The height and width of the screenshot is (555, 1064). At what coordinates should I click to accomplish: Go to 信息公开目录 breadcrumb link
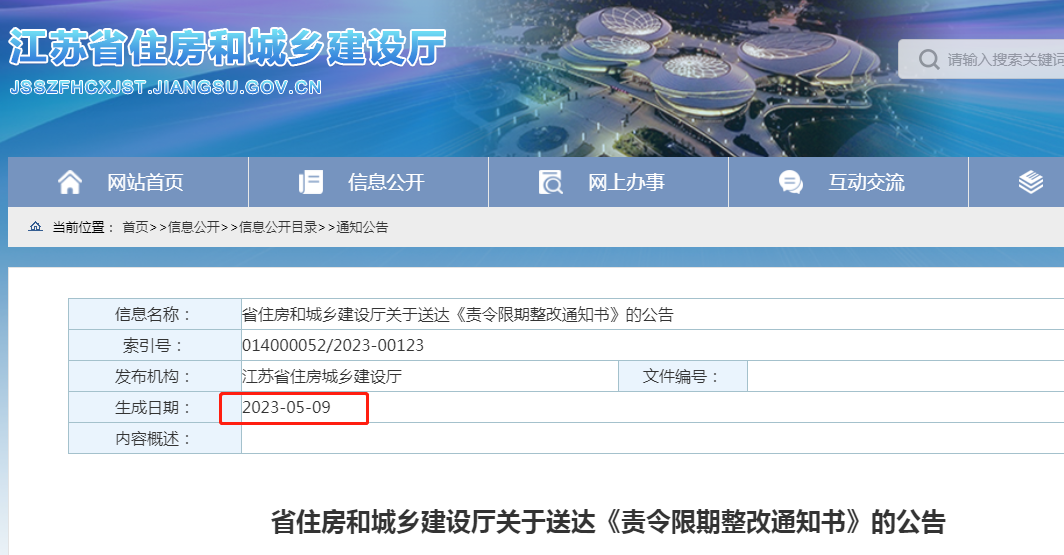[278, 227]
